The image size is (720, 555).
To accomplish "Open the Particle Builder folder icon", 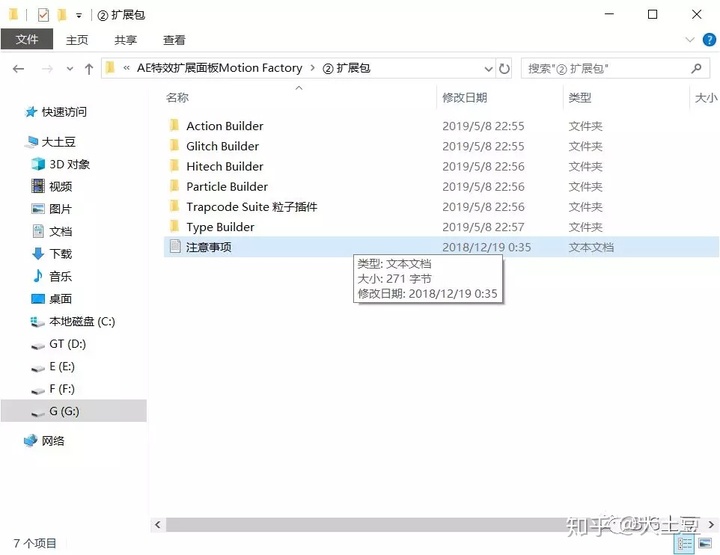I will tap(174, 186).
